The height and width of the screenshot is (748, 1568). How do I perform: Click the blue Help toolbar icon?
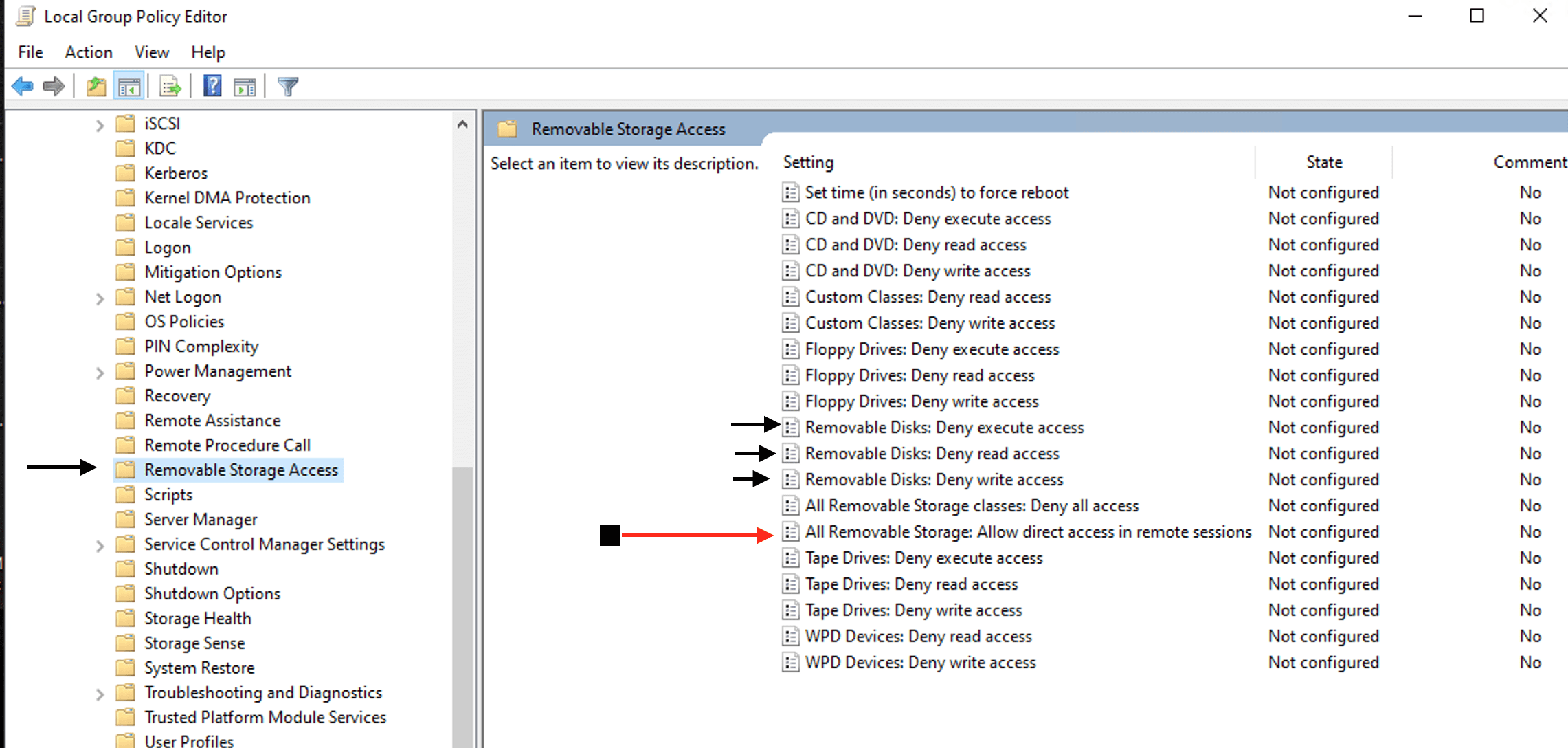point(212,87)
